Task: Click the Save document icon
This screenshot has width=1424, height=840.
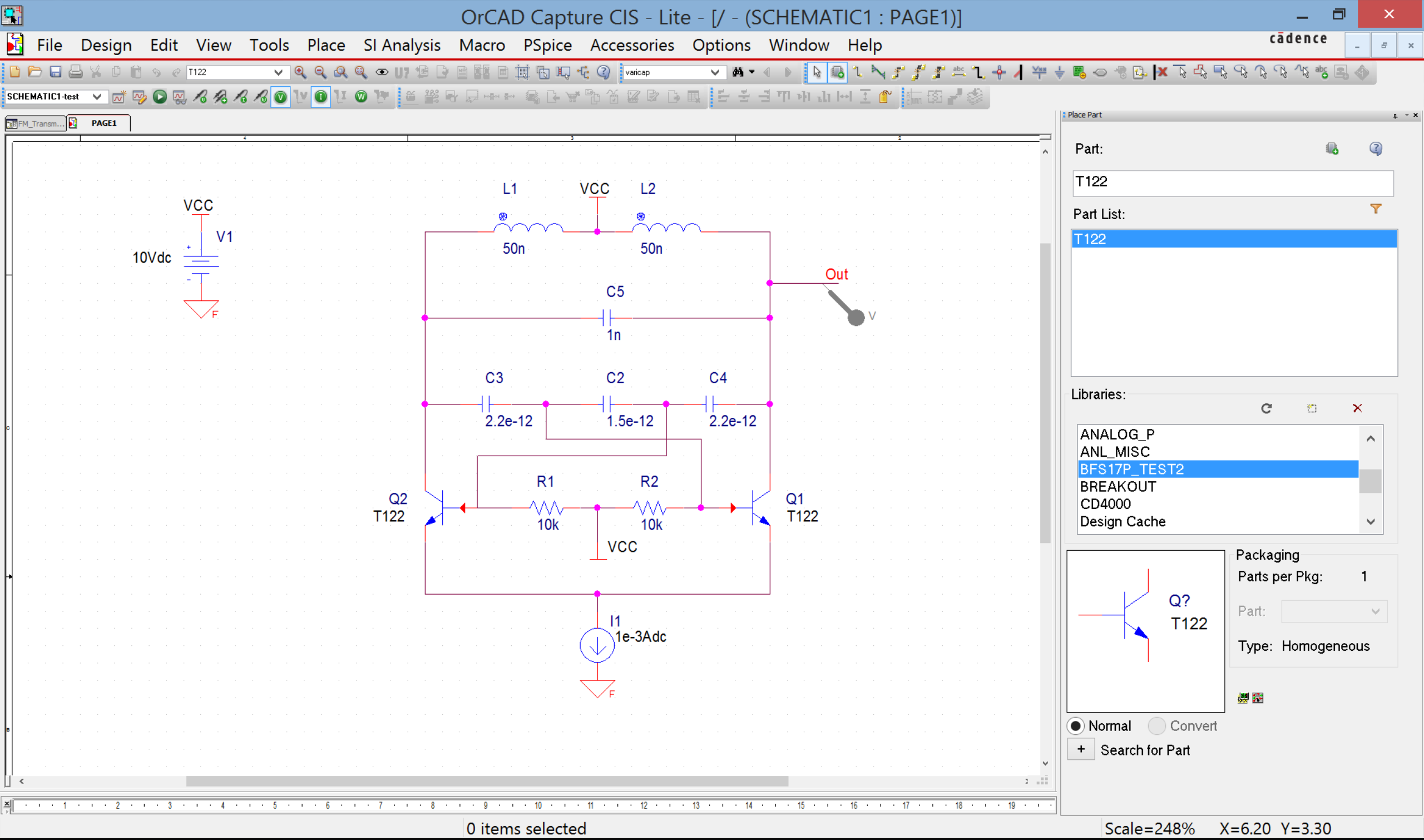Action: pyautogui.click(x=55, y=72)
